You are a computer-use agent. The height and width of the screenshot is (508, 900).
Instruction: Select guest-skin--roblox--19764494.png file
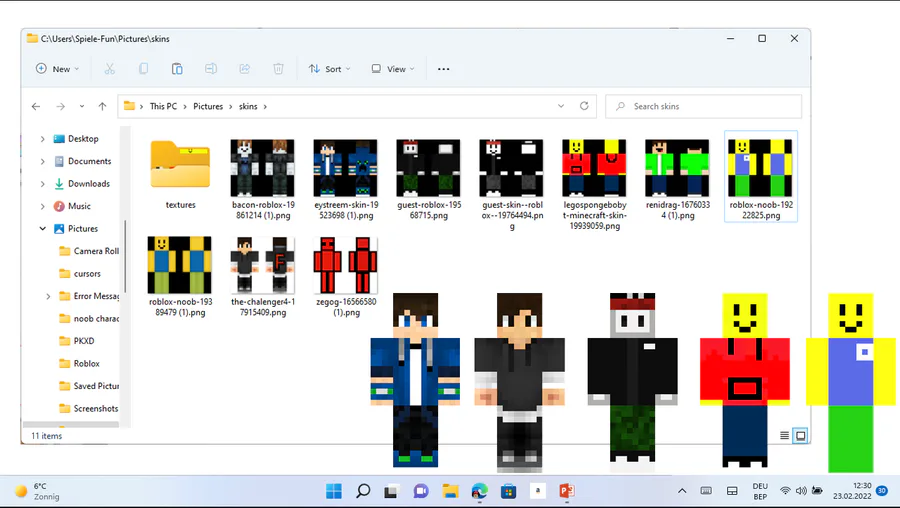coord(511,185)
